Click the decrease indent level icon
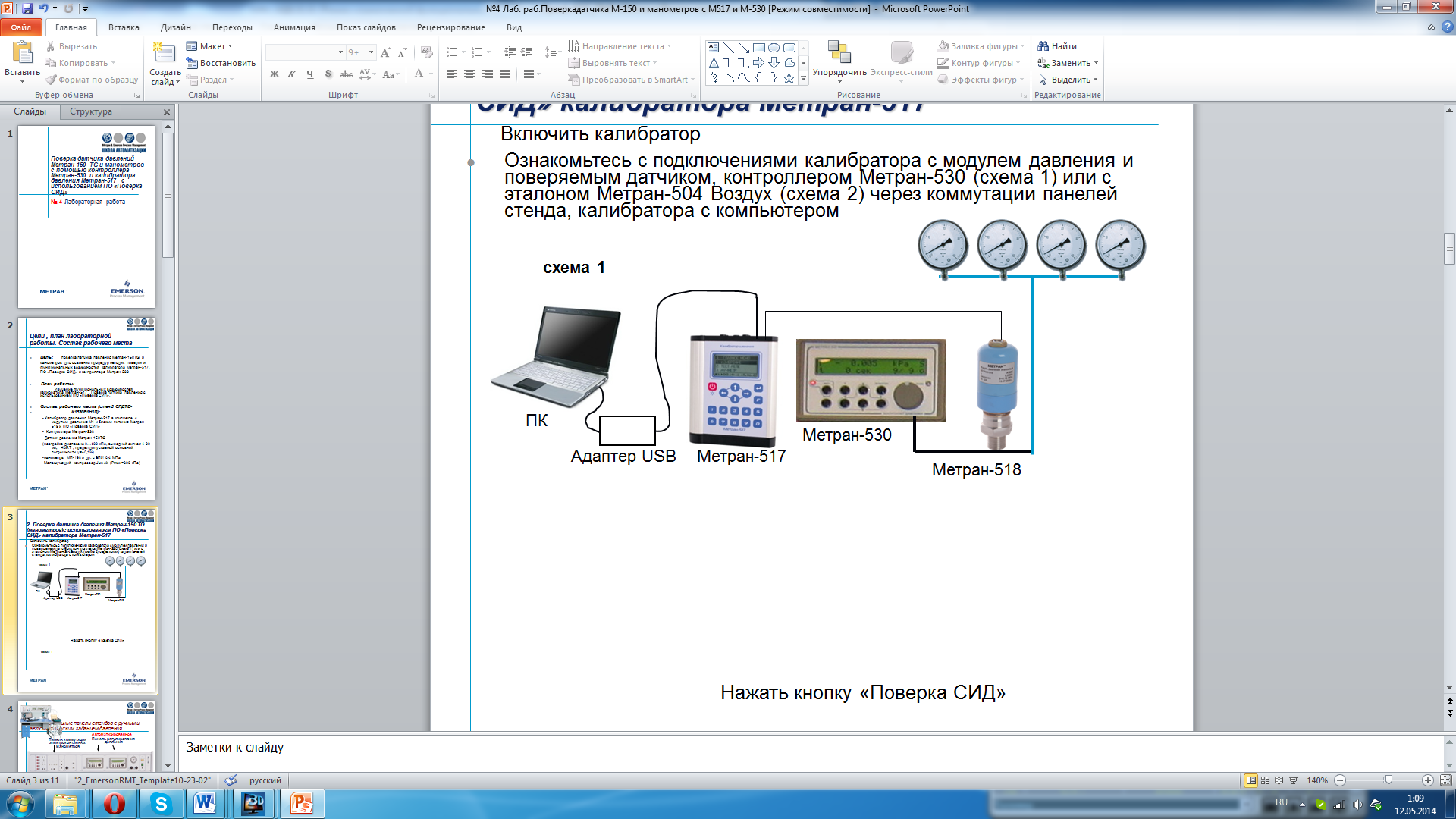Image resolution: width=1456 pixels, height=819 pixels. coord(510,52)
